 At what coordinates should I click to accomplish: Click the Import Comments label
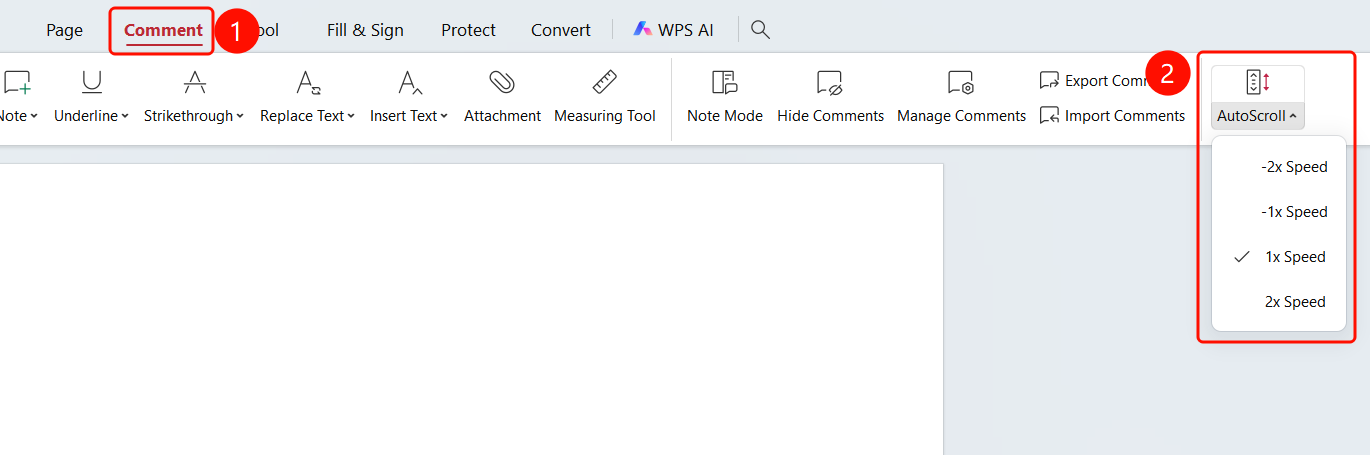[x=1125, y=116]
